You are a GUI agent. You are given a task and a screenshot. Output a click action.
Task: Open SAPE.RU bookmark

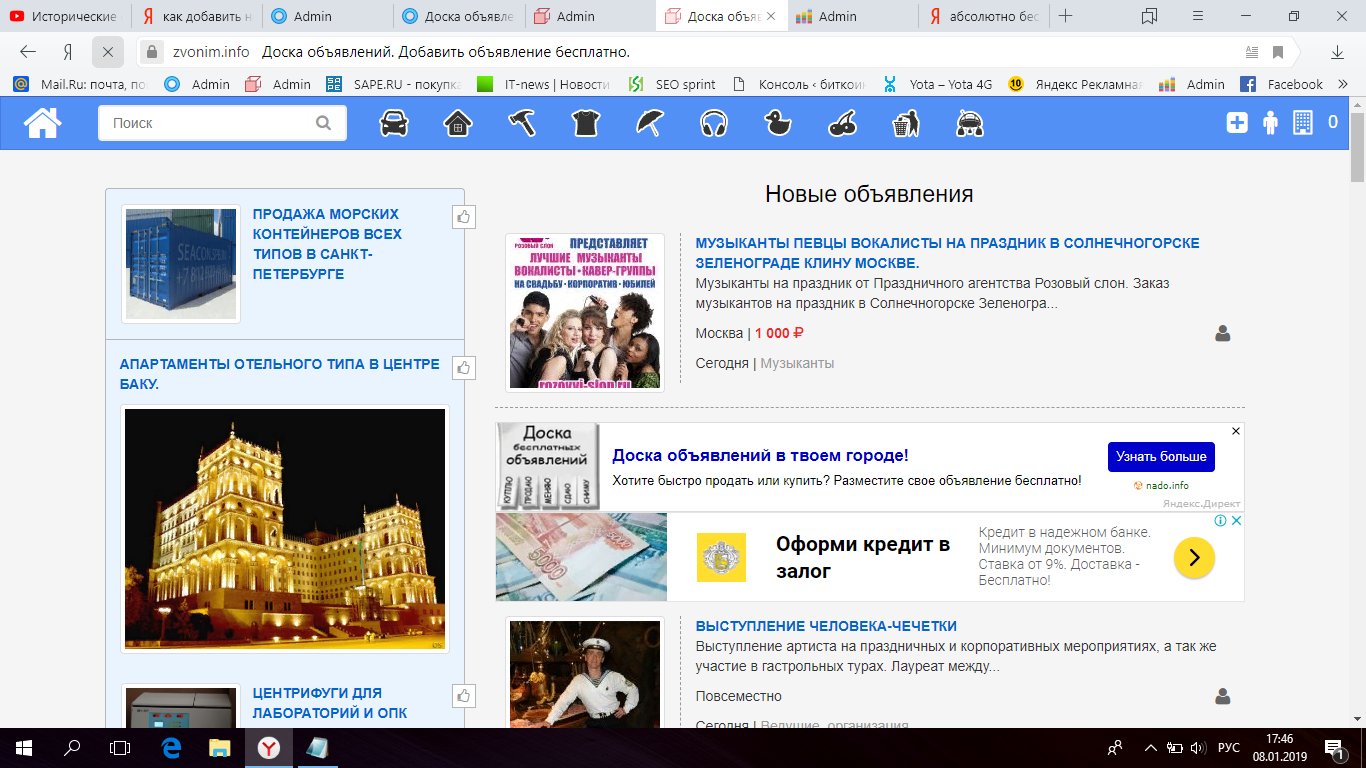pyautogui.click(x=393, y=84)
